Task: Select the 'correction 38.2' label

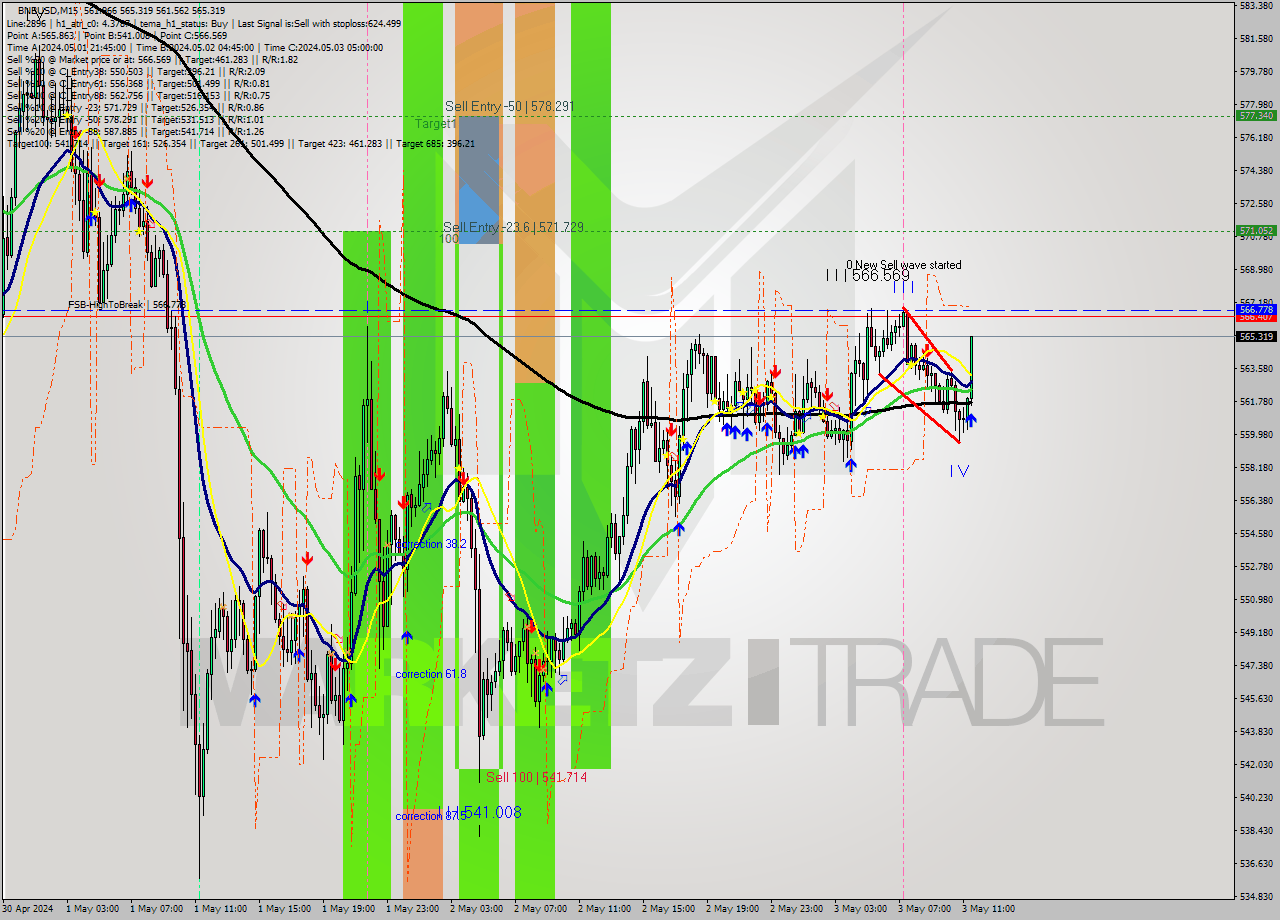Action: [431, 544]
